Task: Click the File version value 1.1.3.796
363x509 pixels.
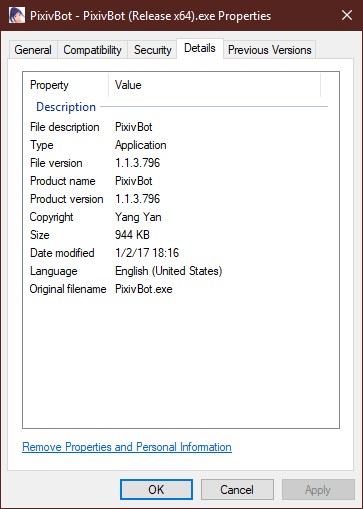Action: (x=138, y=163)
